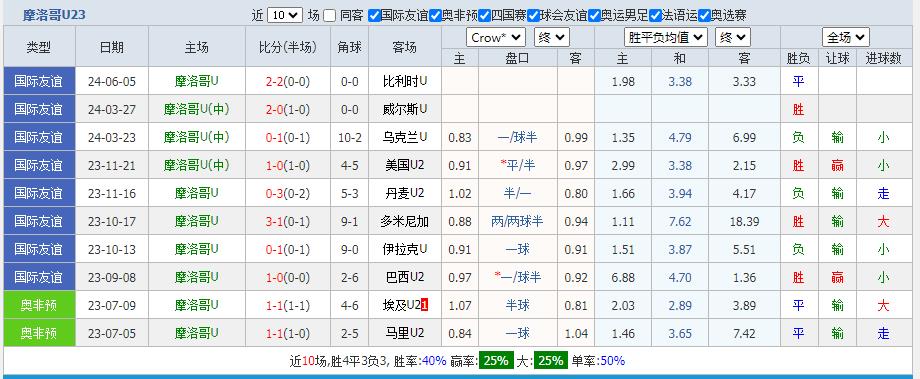Click the 丹麦U2 away team
920x379 pixels.
click(x=404, y=193)
